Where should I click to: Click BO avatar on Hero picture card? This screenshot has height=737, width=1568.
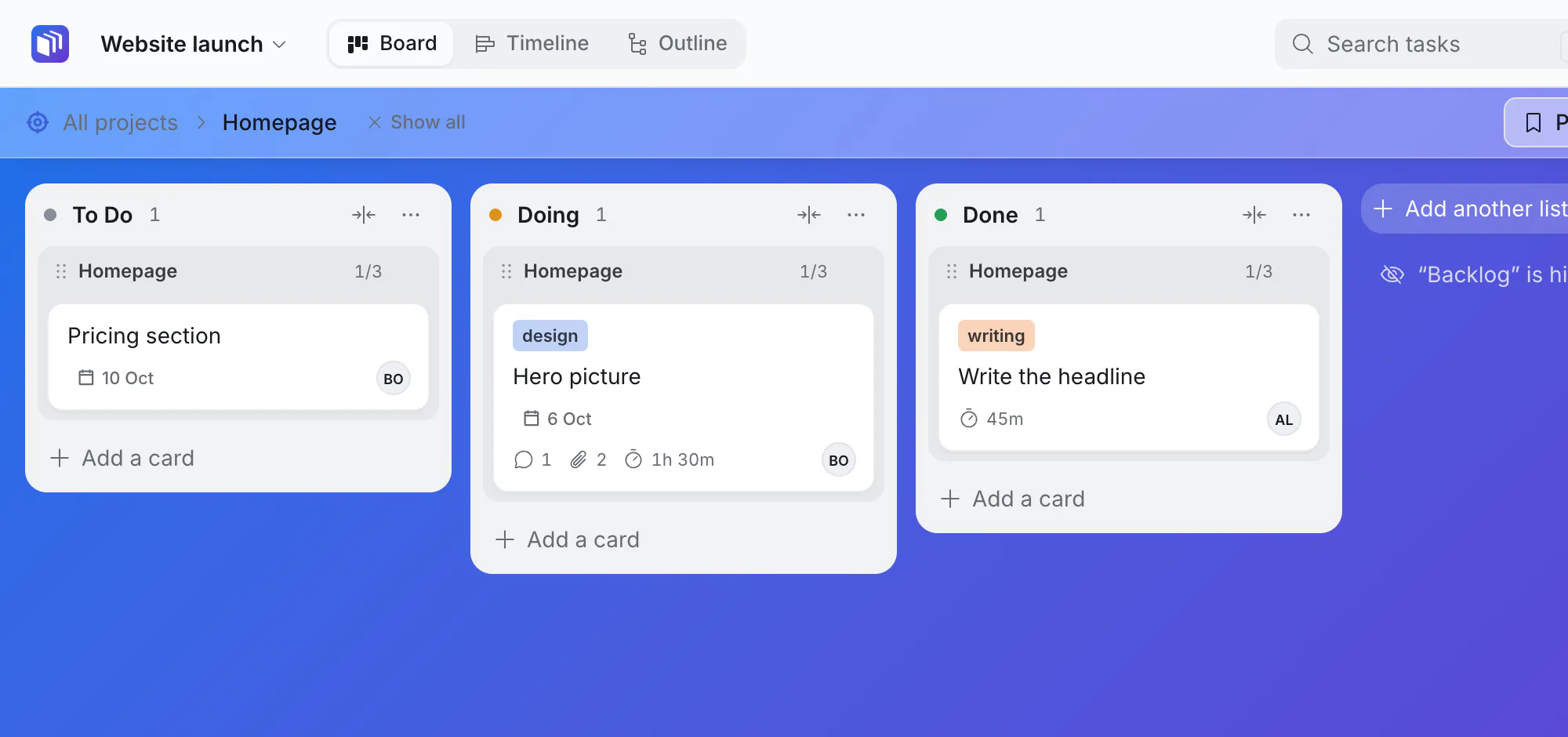click(x=839, y=460)
